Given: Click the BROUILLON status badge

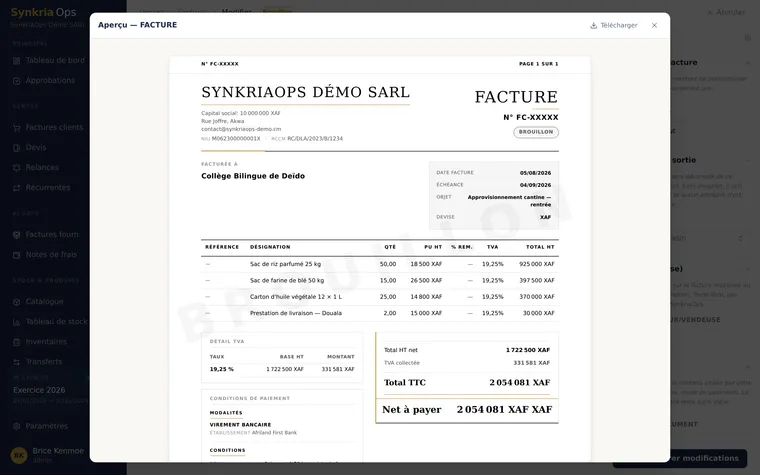Looking at the screenshot, I should point(536,132).
